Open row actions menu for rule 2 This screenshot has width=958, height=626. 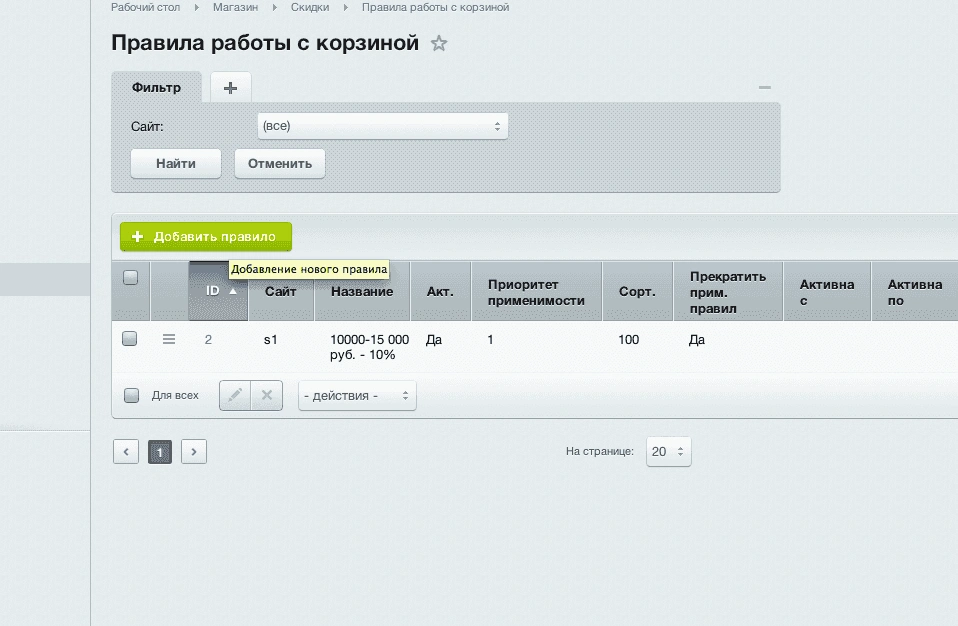(x=169, y=339)
